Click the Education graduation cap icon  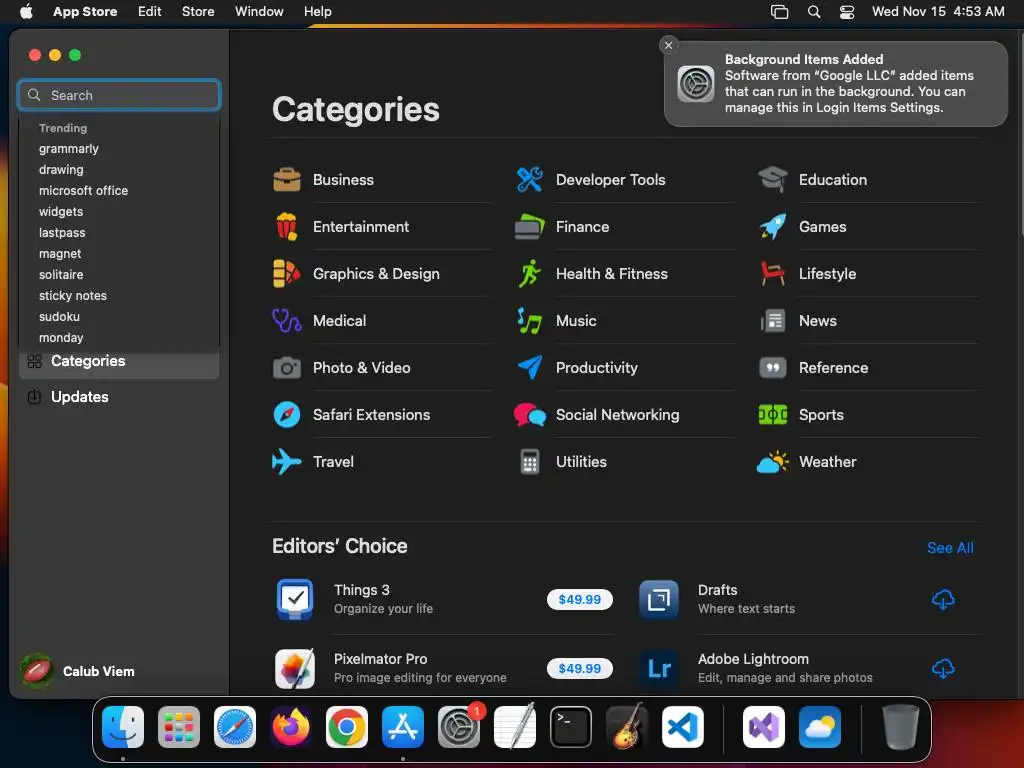[773, 180]
